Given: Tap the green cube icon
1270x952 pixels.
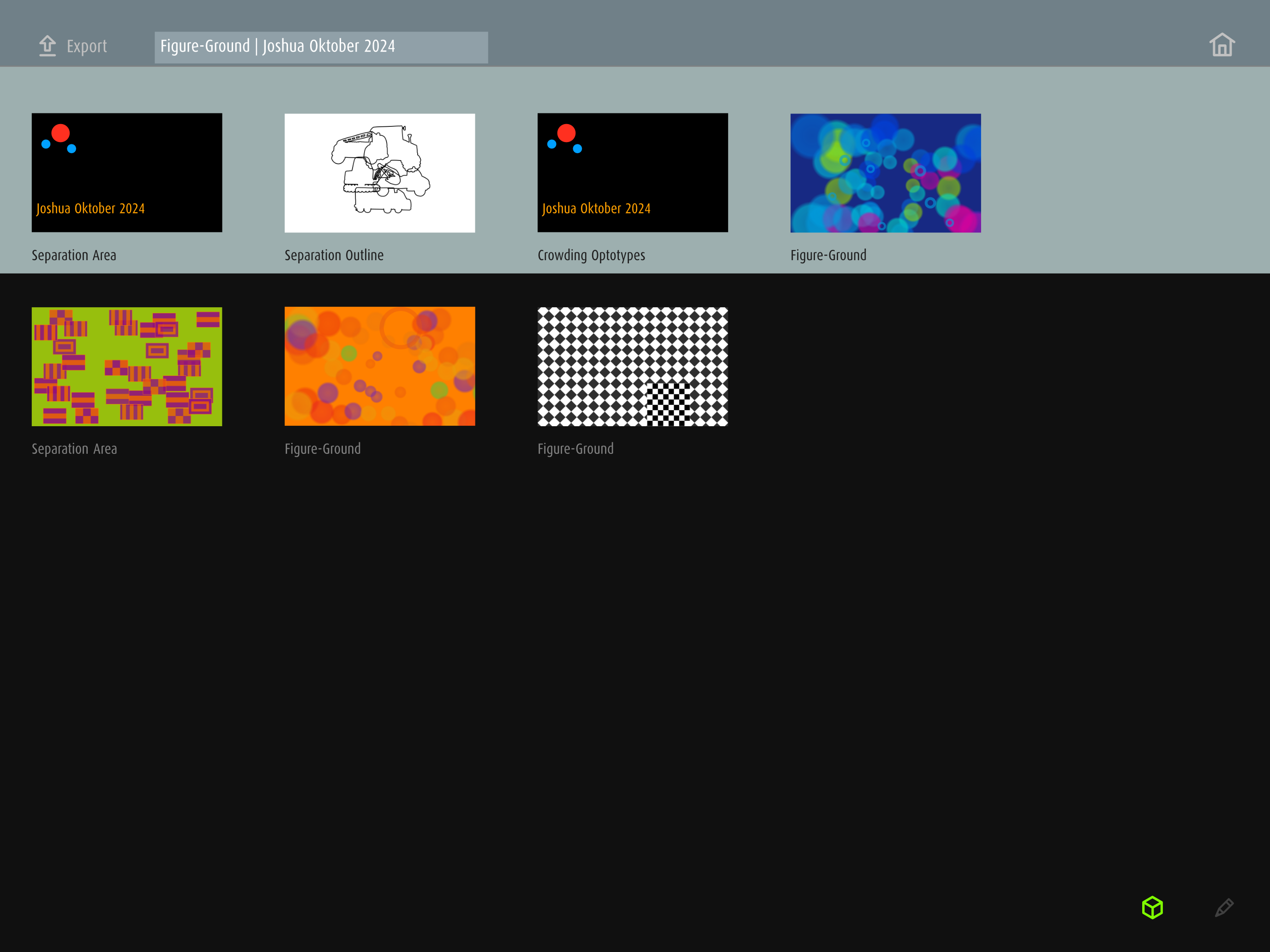Looking at the screenshot, I should [1152, 907].
